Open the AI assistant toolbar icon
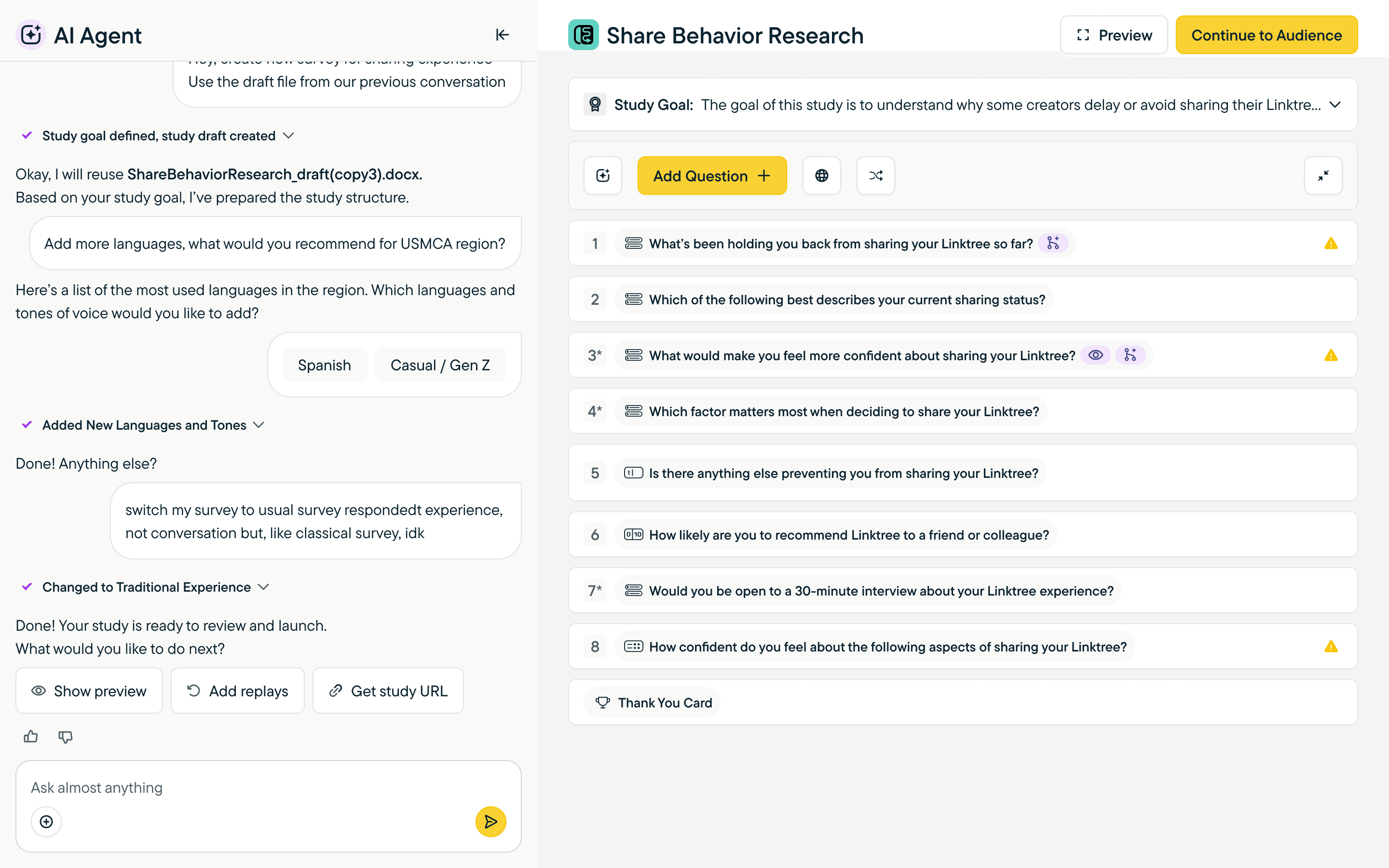 (x=603, y=176)
